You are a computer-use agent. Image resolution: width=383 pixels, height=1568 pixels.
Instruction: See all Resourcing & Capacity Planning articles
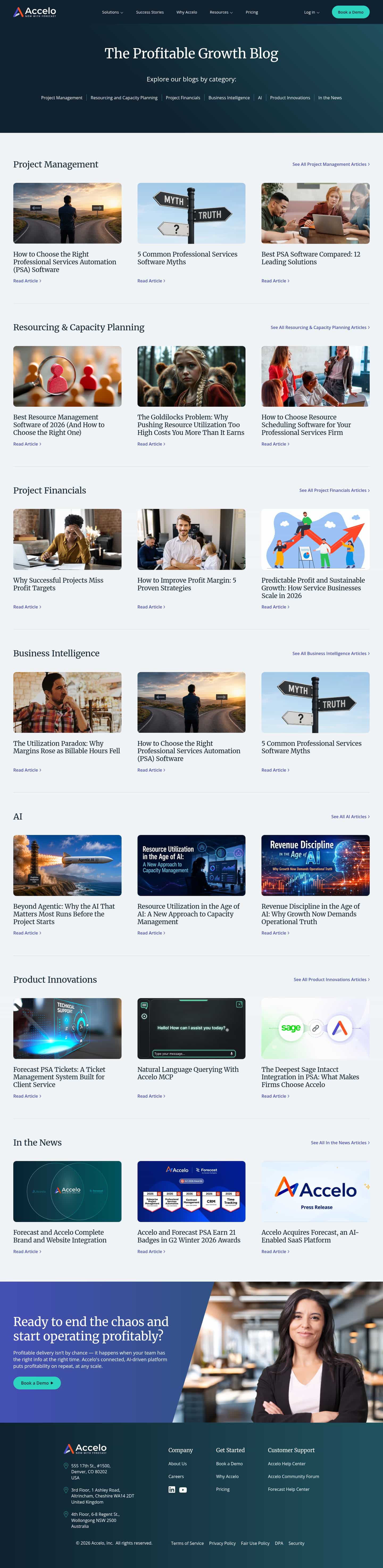[320, 327]
